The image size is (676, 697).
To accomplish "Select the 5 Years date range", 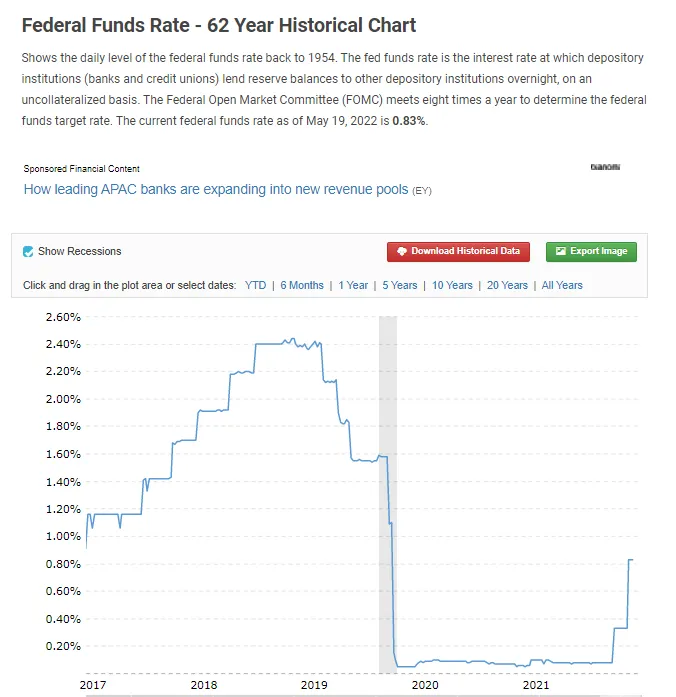I will click(x=400, y=285).
